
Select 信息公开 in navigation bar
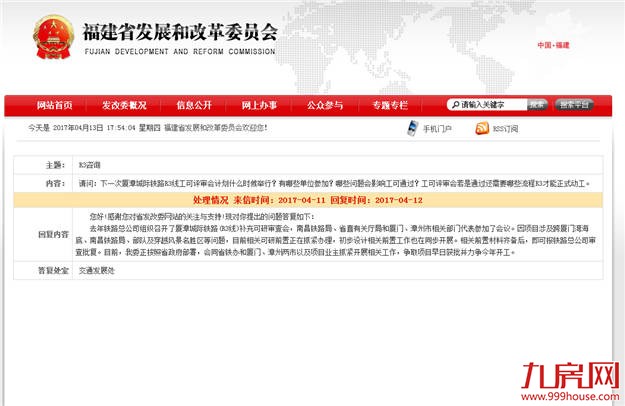194,105
